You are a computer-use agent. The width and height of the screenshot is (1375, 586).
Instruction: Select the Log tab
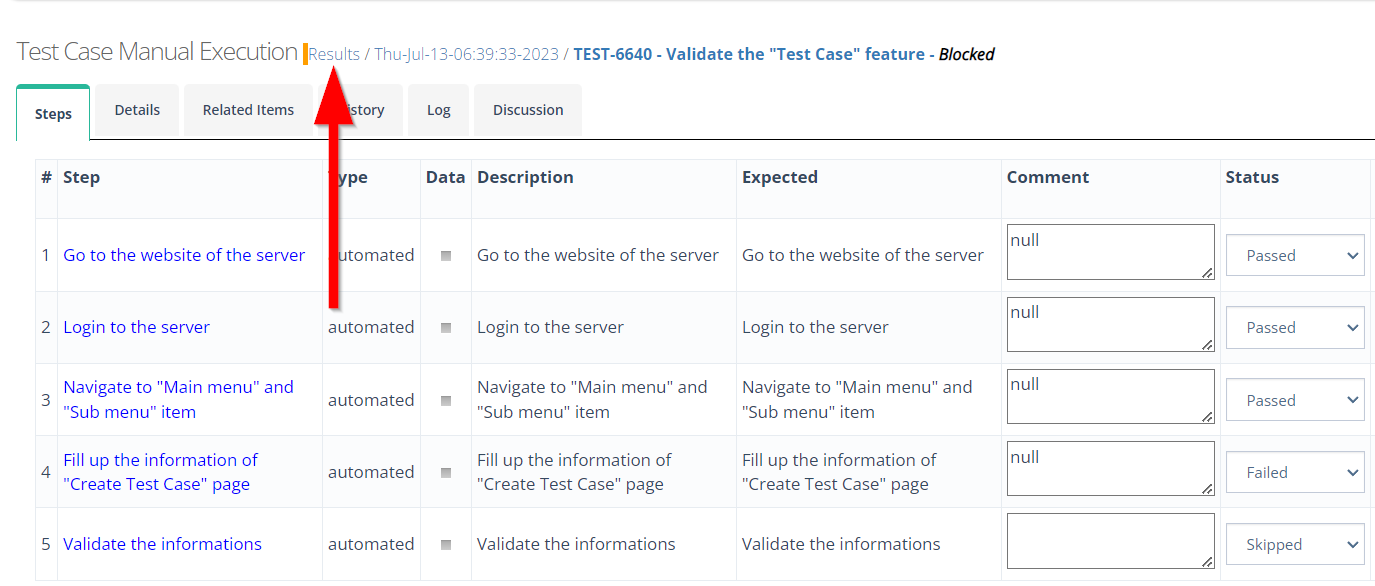[x=438, y=110]
